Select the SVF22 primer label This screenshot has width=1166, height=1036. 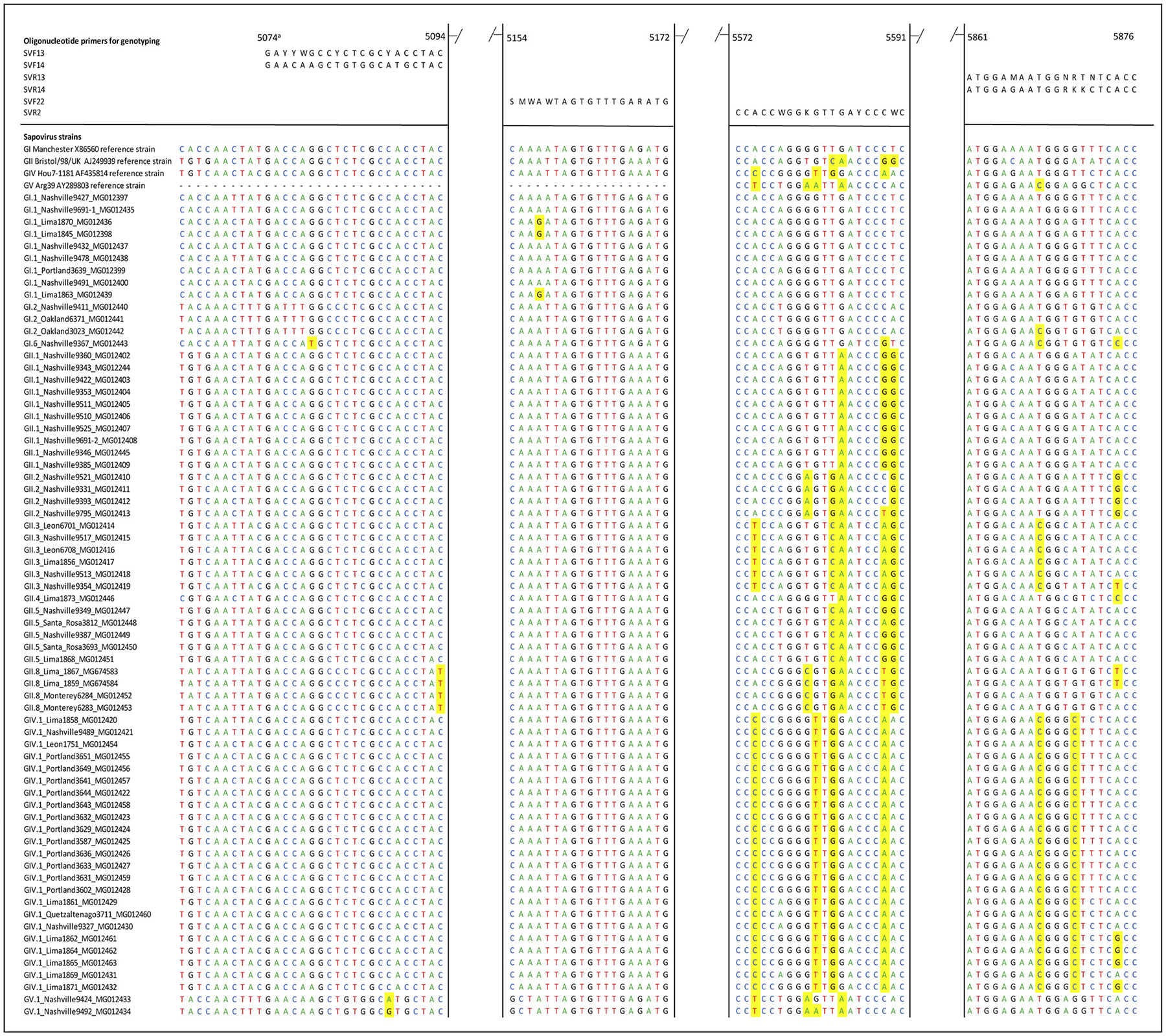point(34,102)
